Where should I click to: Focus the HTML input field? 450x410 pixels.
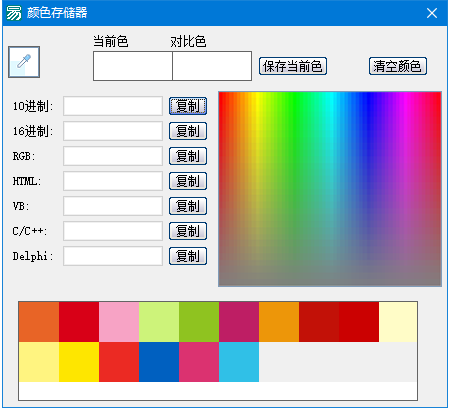(113, 181)
